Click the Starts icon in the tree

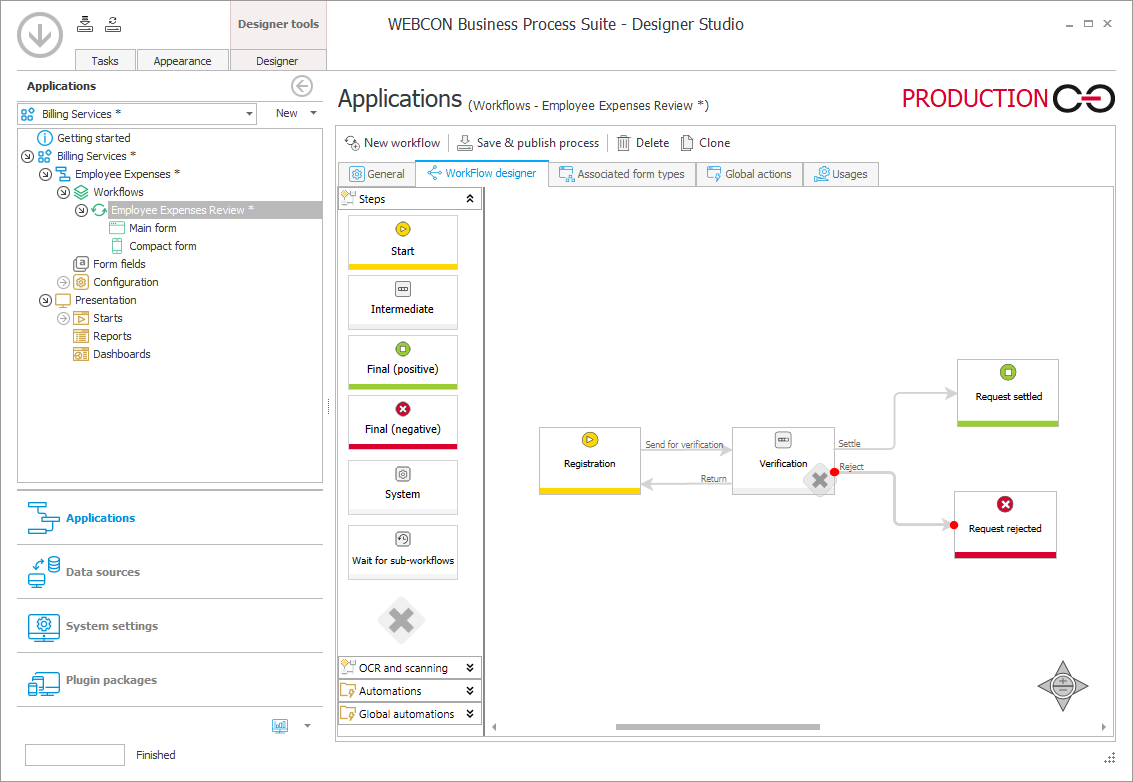pos(81,318)
